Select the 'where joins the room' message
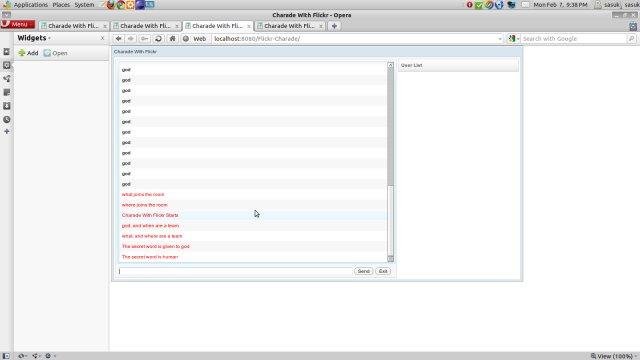This screenshot has height=360, width=640. tap(144, 205)
